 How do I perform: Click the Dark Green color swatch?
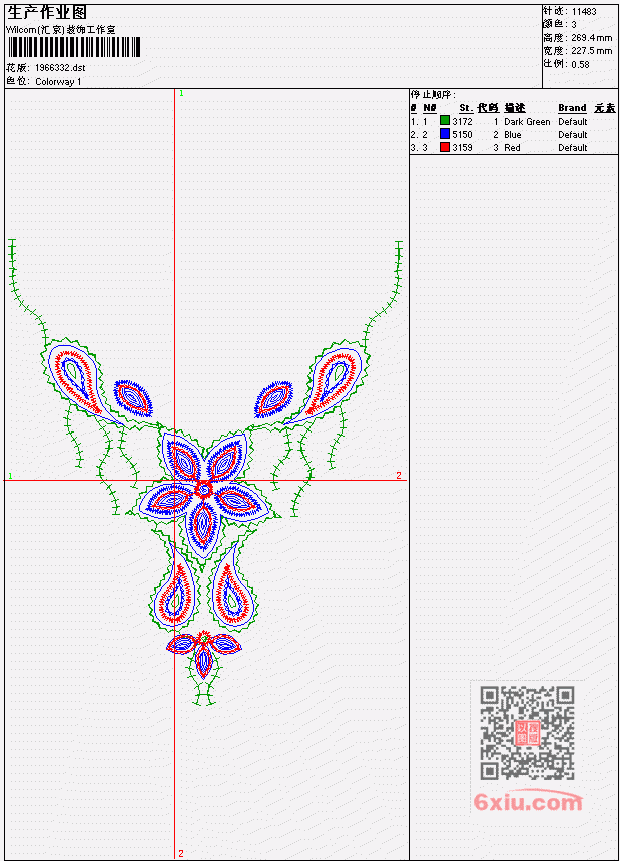[445, 120]
